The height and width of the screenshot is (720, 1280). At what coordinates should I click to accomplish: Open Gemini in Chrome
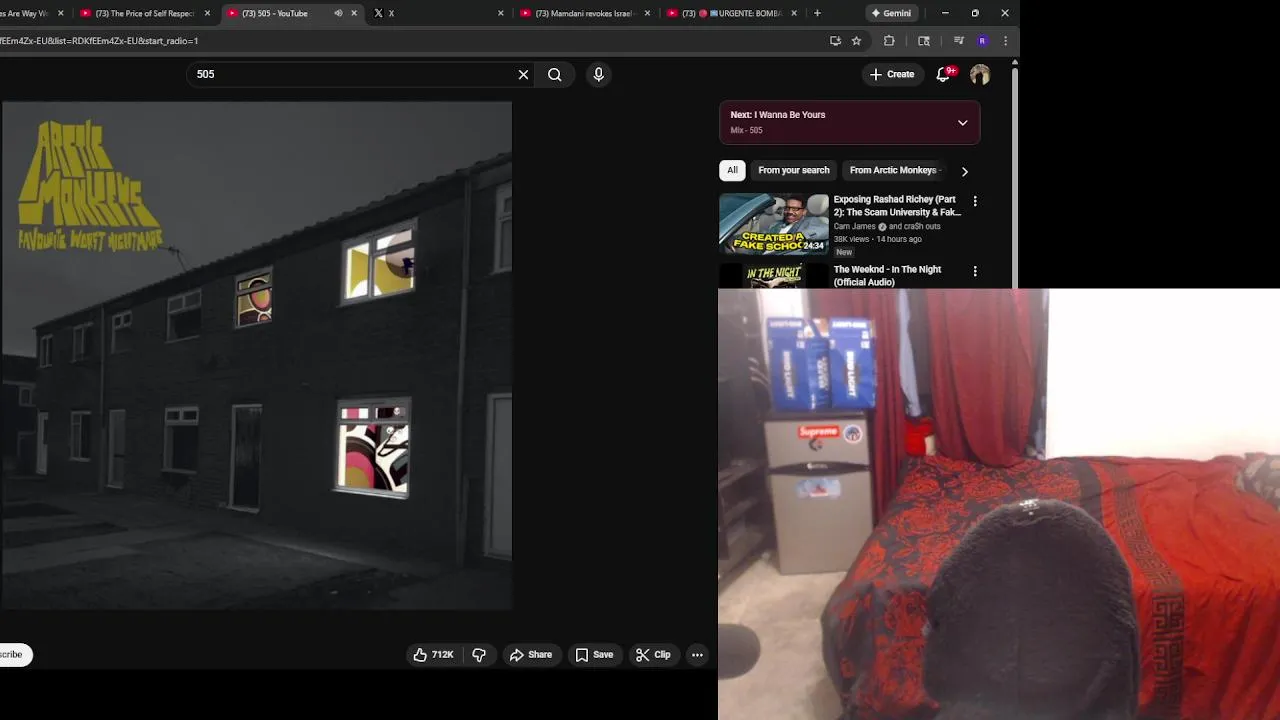click(x=891, y=13)
